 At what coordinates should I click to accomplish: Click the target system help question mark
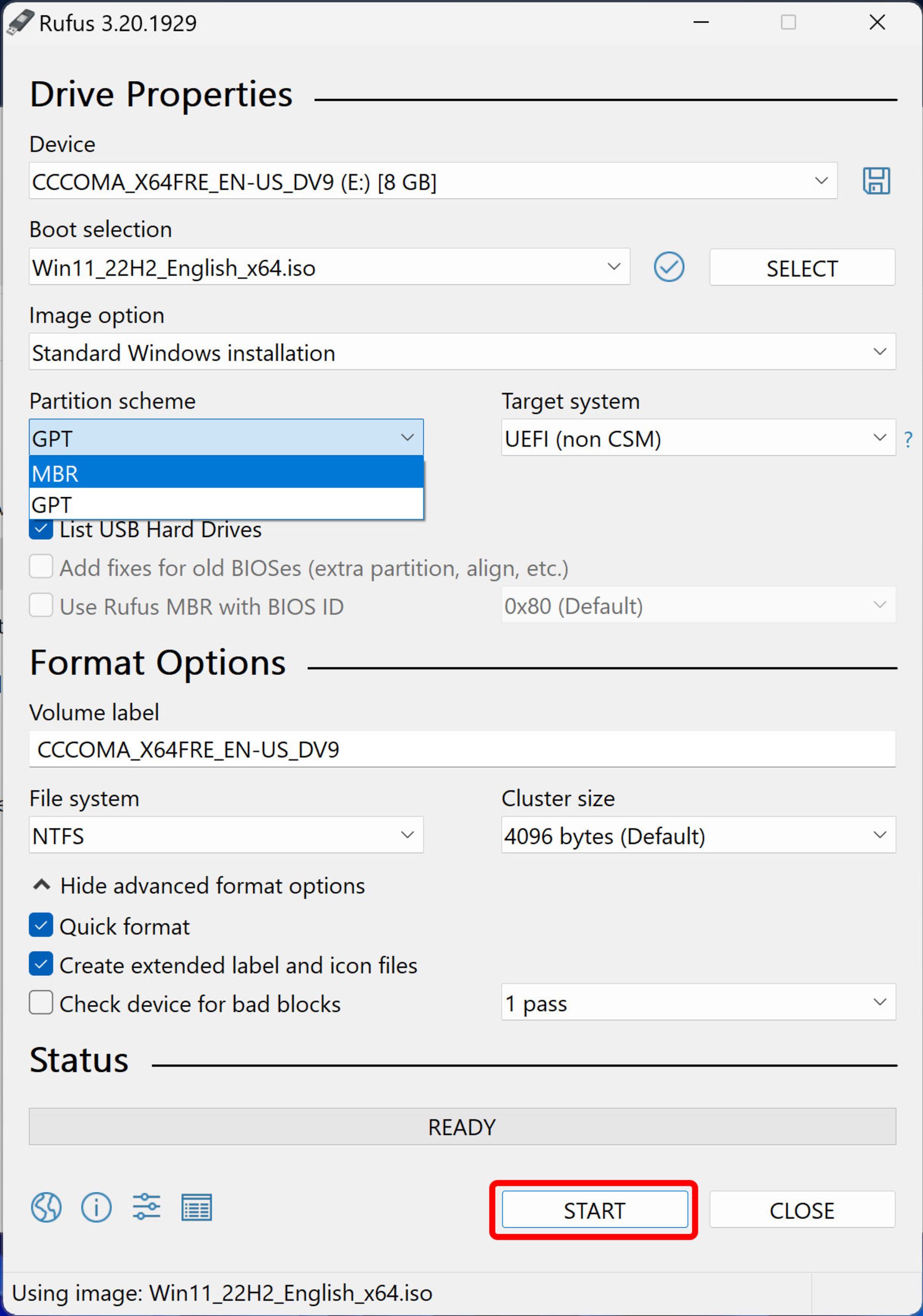pyautogui.click(x=908, y=439)
